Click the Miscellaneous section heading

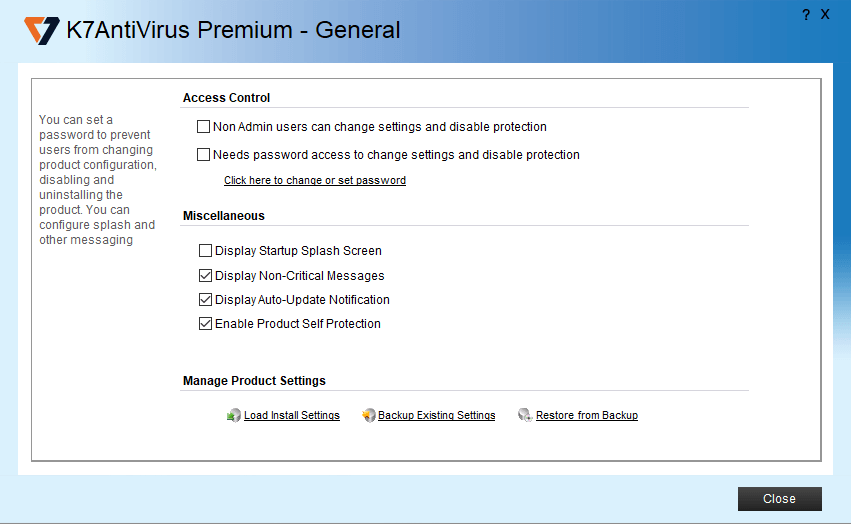(223, 216)
